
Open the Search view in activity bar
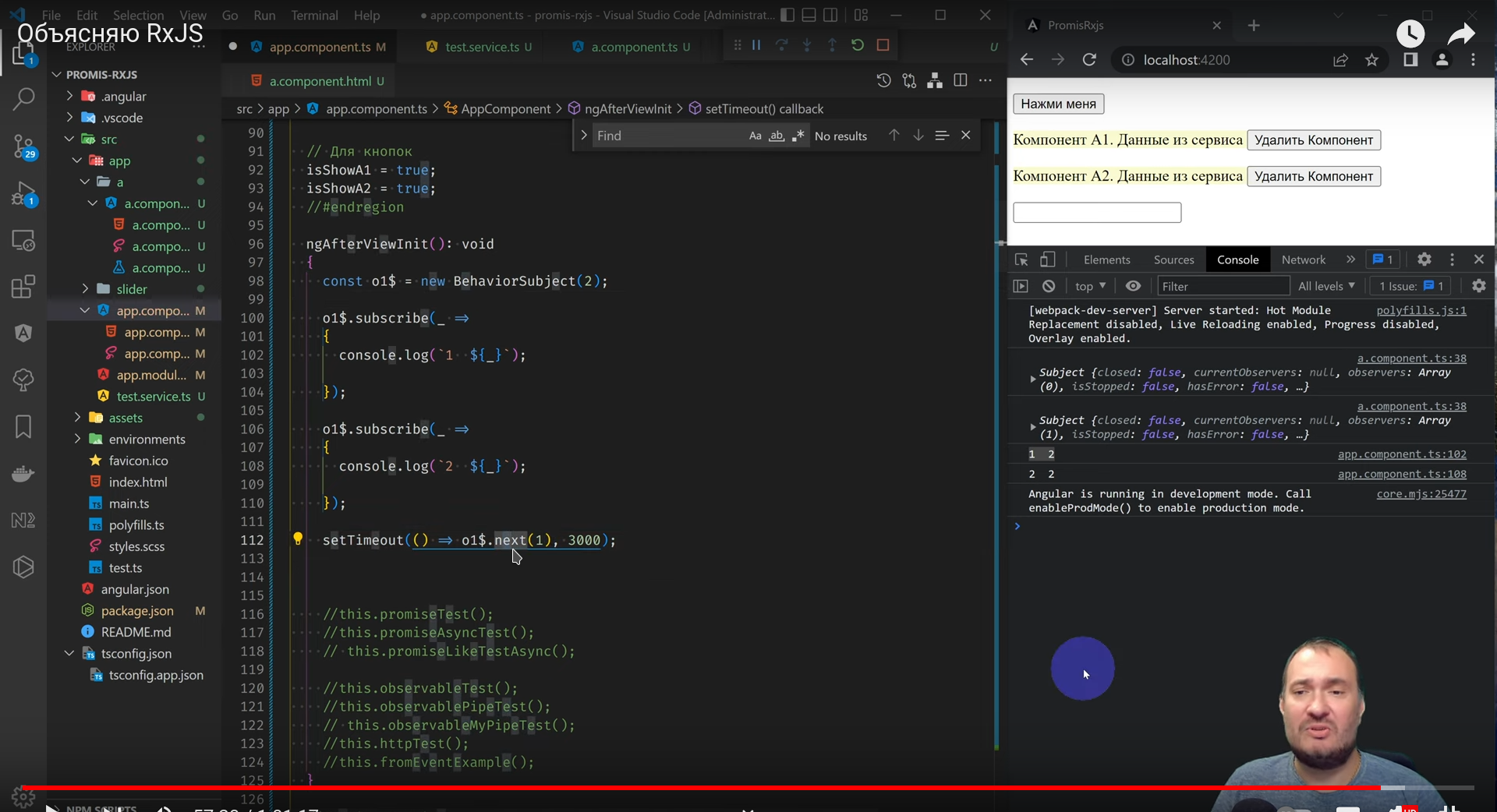click(x=23, y=99)
